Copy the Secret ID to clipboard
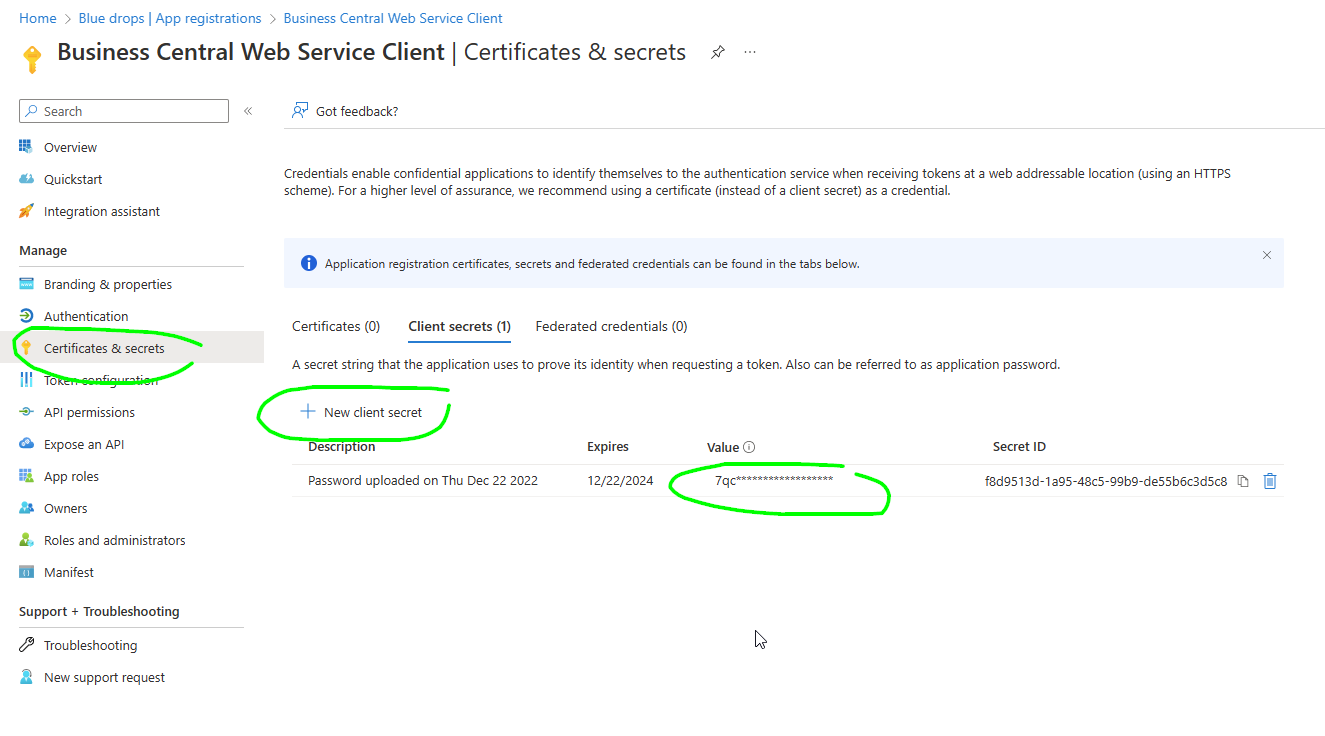 (1243, 481)
